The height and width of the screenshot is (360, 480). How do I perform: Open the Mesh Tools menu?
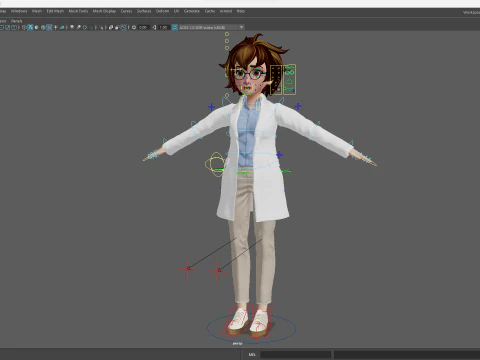78,11
